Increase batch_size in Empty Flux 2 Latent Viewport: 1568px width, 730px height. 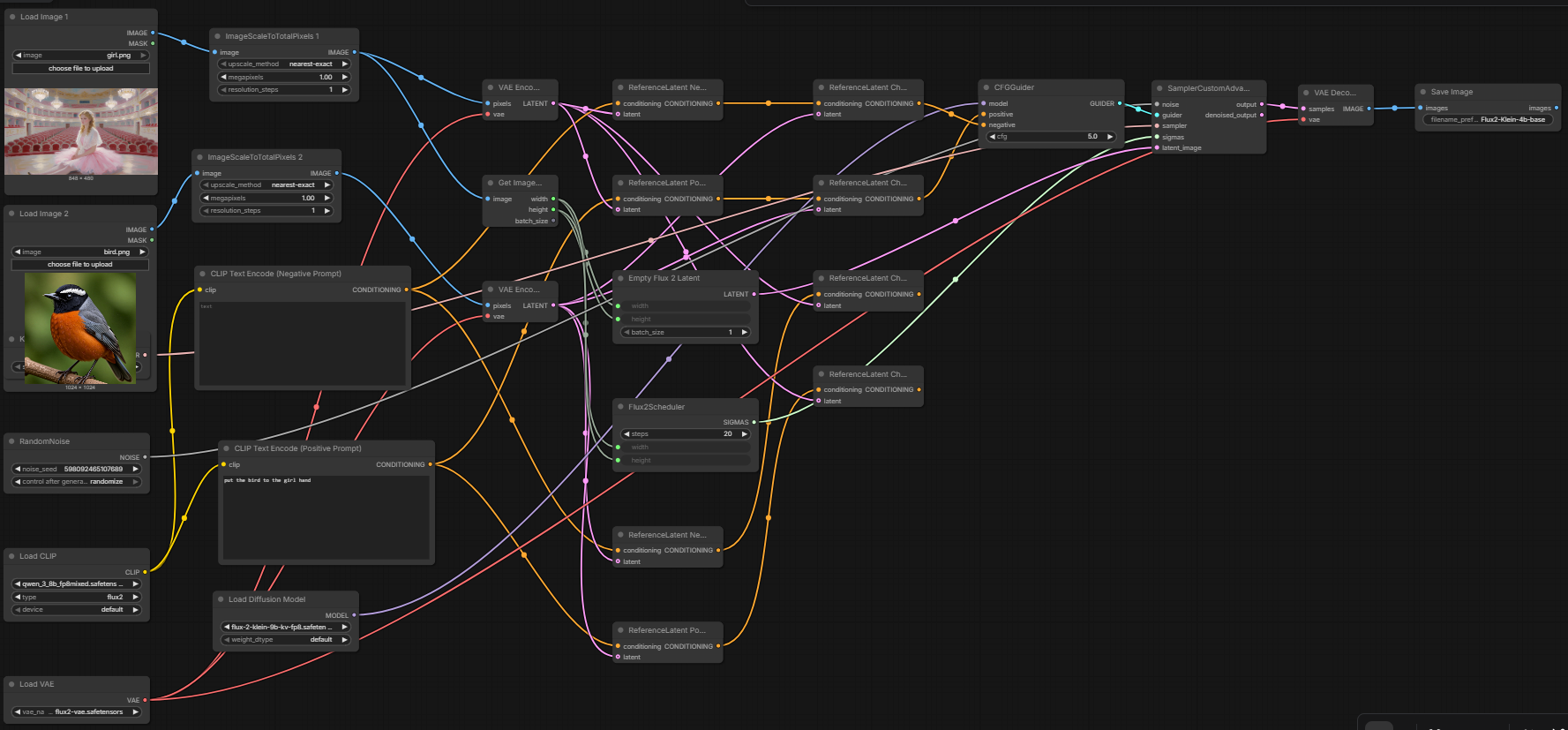(x=744, y=333)
